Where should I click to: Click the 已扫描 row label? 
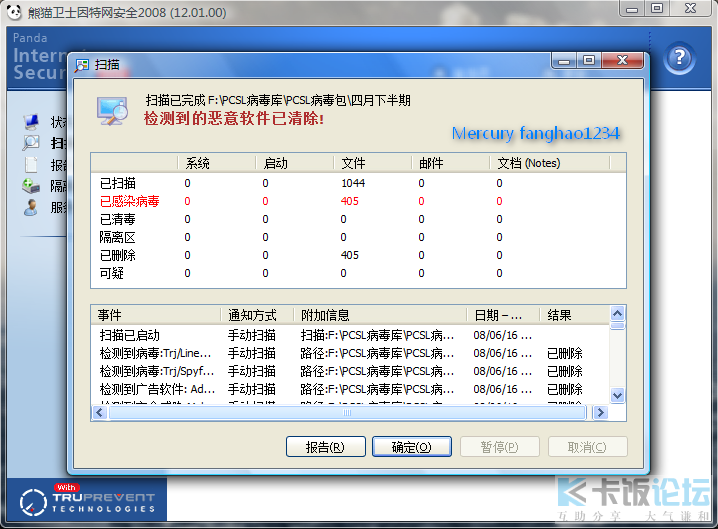118,183
